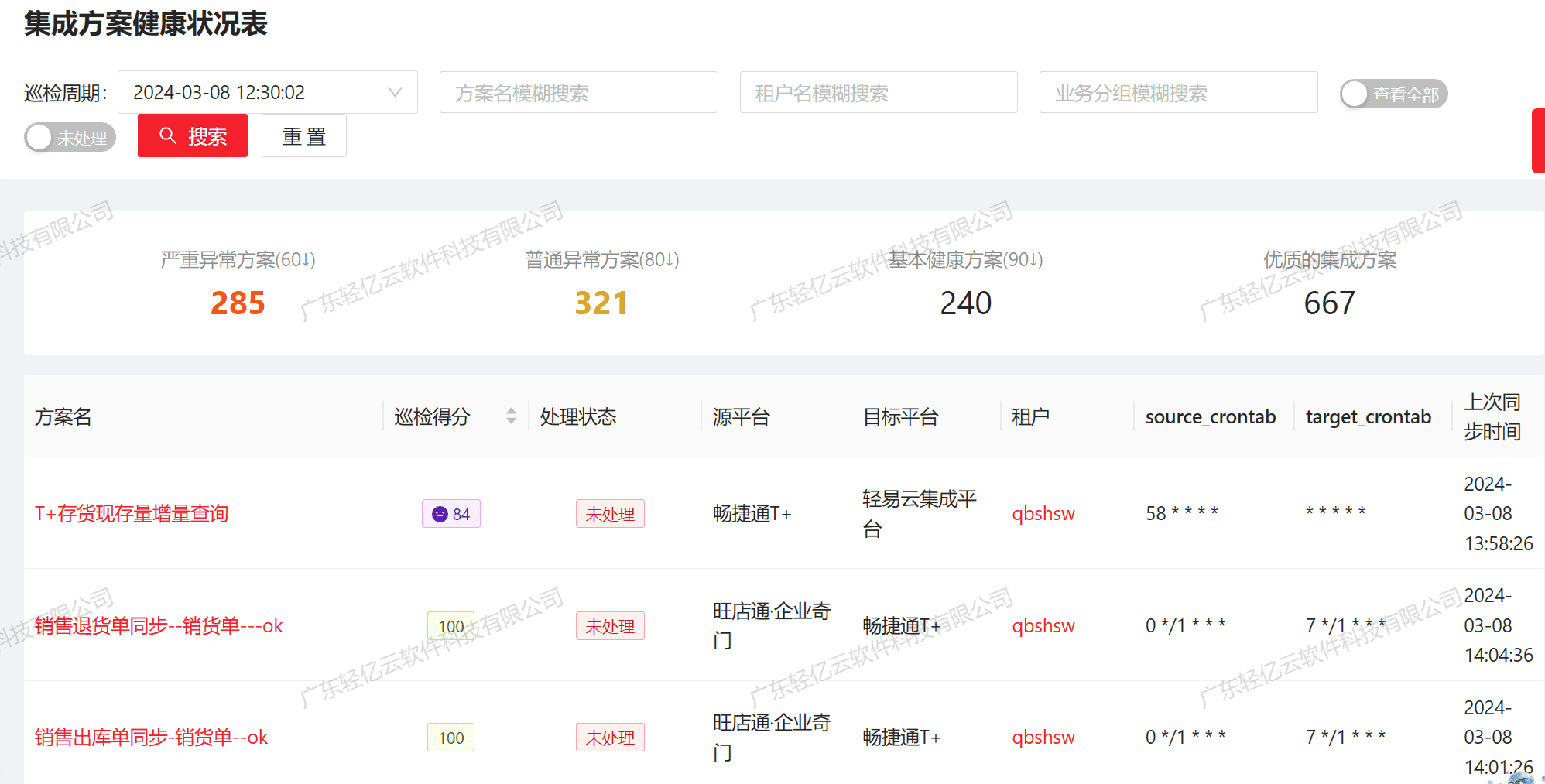Screen dimensions: 1545x784
Task: Open the 销售出库单同步-销货单--ok plan link
Action: [151, 737]
